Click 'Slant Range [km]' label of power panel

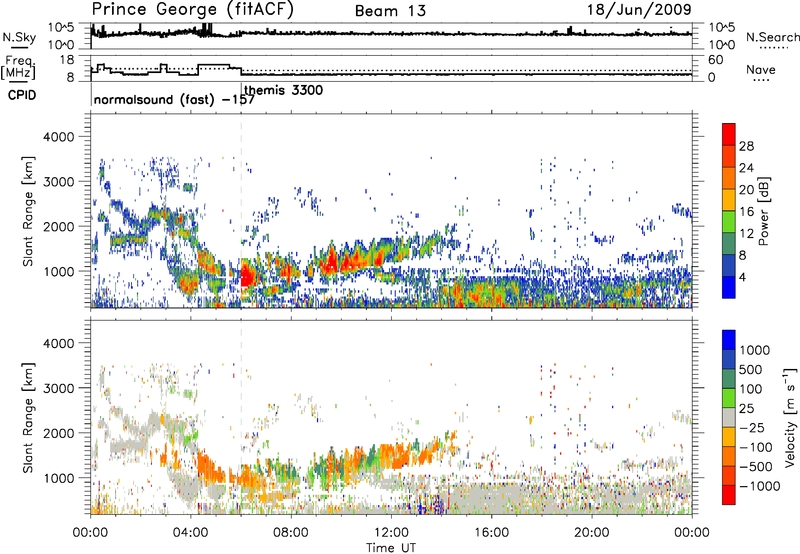click(x=28, y=211)
